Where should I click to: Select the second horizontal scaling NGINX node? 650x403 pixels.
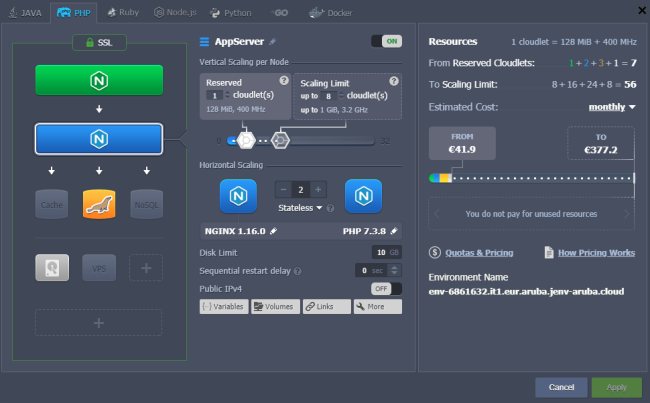click(x=364, y=196)
